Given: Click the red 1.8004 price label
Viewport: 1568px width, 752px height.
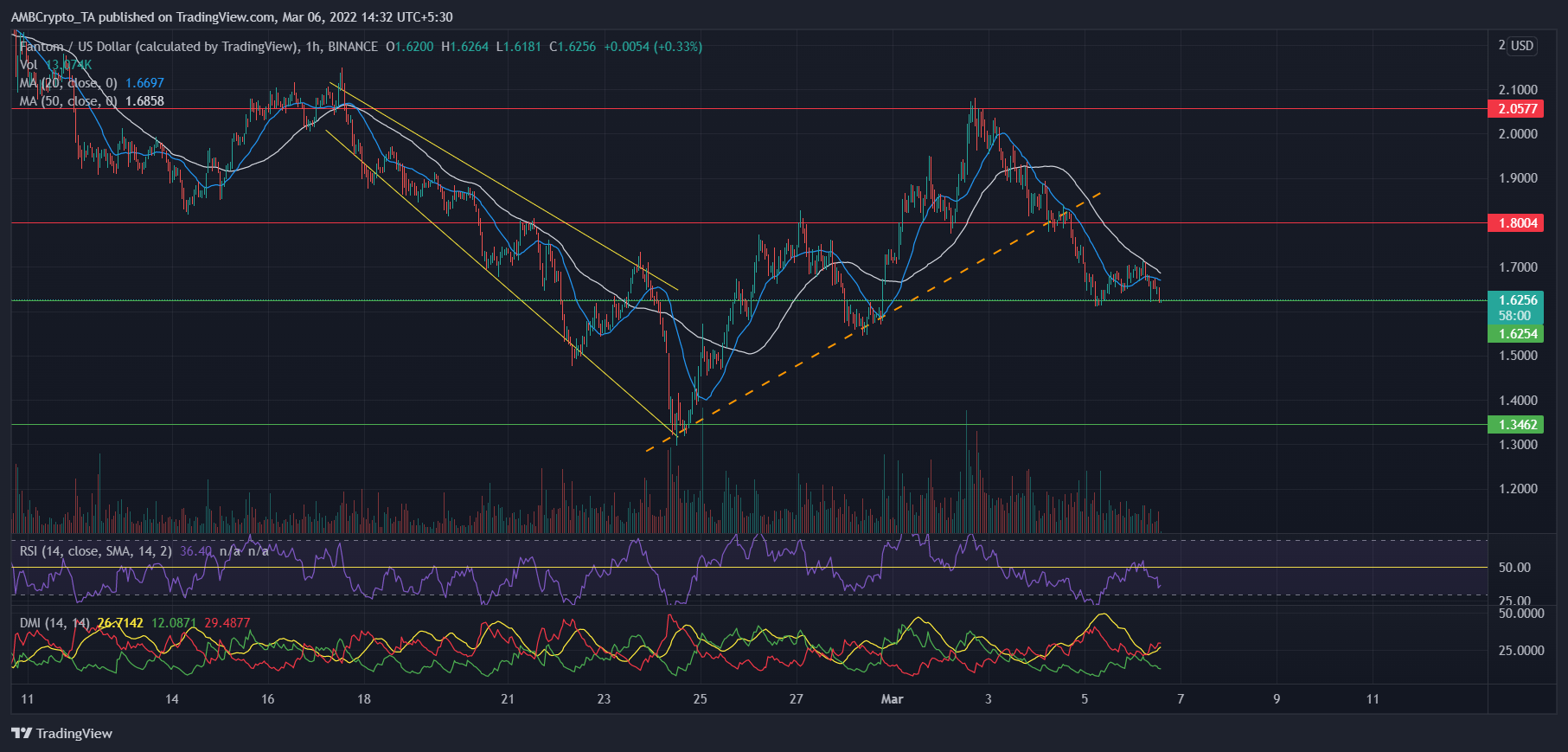Looking at the screenshot, I should (x=1517, y=222).
